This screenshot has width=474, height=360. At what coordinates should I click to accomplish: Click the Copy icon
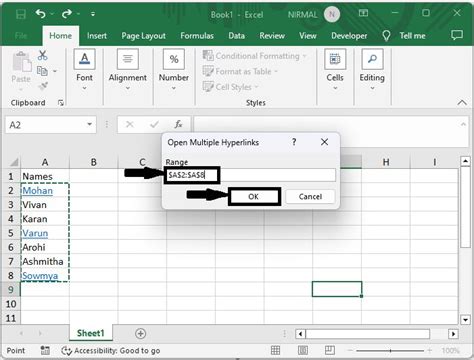click(42, 71)
